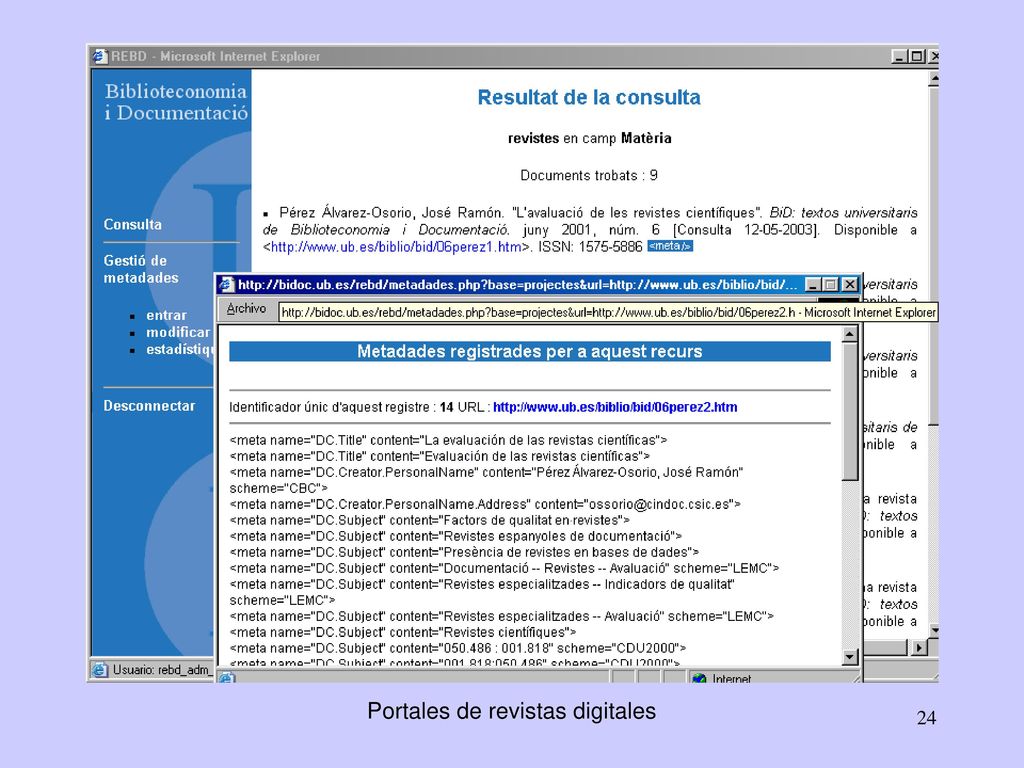Click the 'Biblioteconomia i Documentació' sidebar logo
1024x768 pixels.
[176, 102]
